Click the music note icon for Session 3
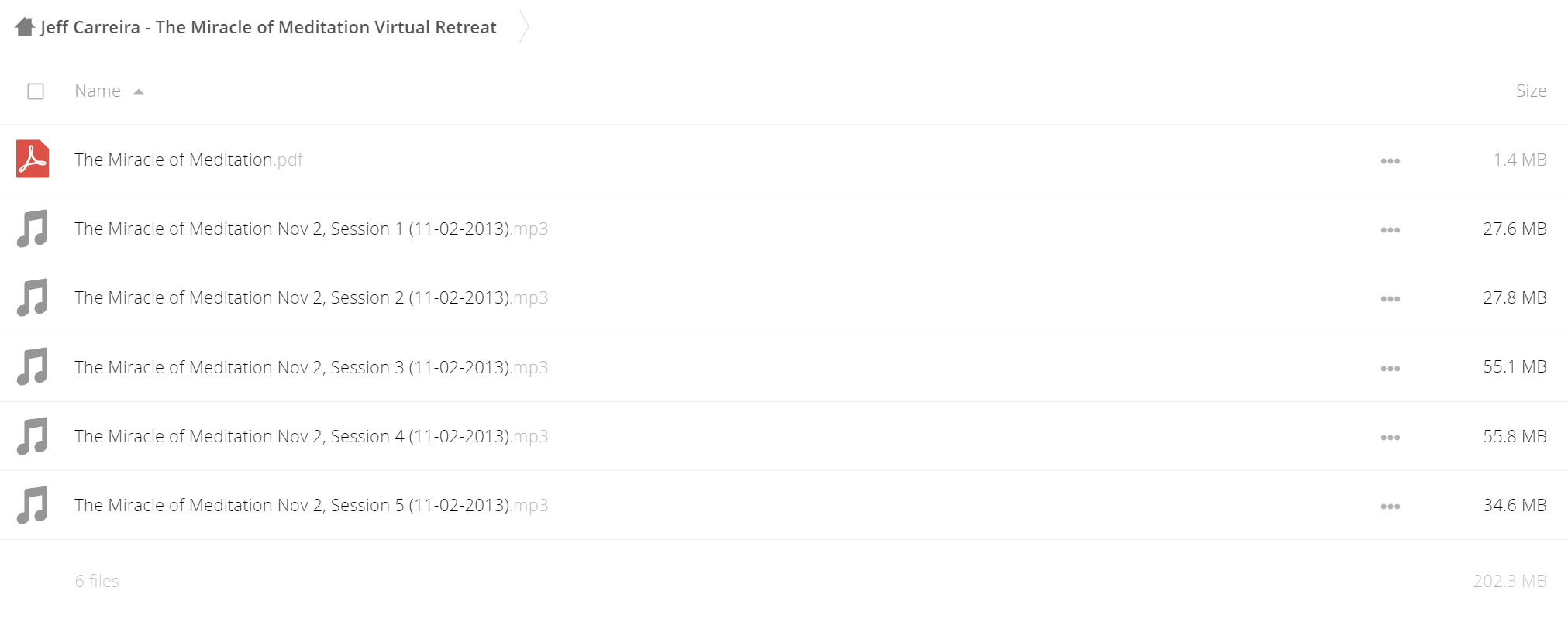1568x622 pixels. [33, 367]
